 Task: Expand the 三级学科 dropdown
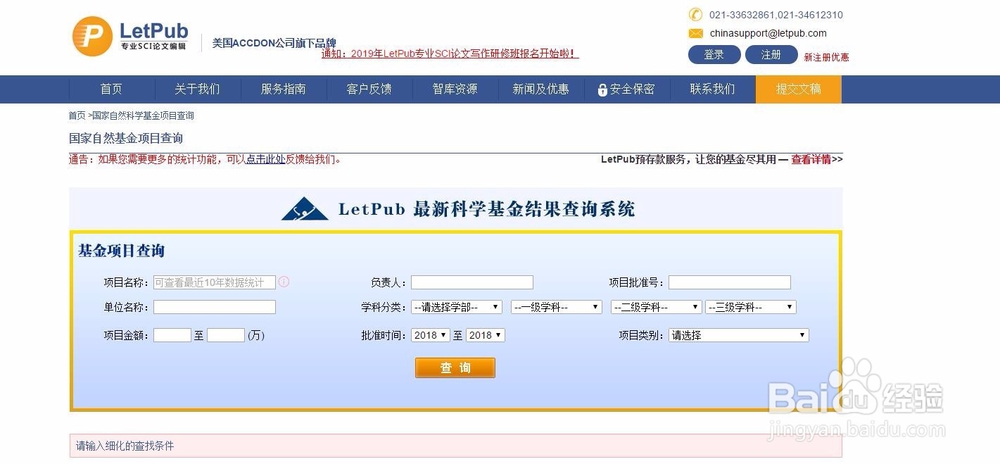pyautogui.click(x=751, y=307)
